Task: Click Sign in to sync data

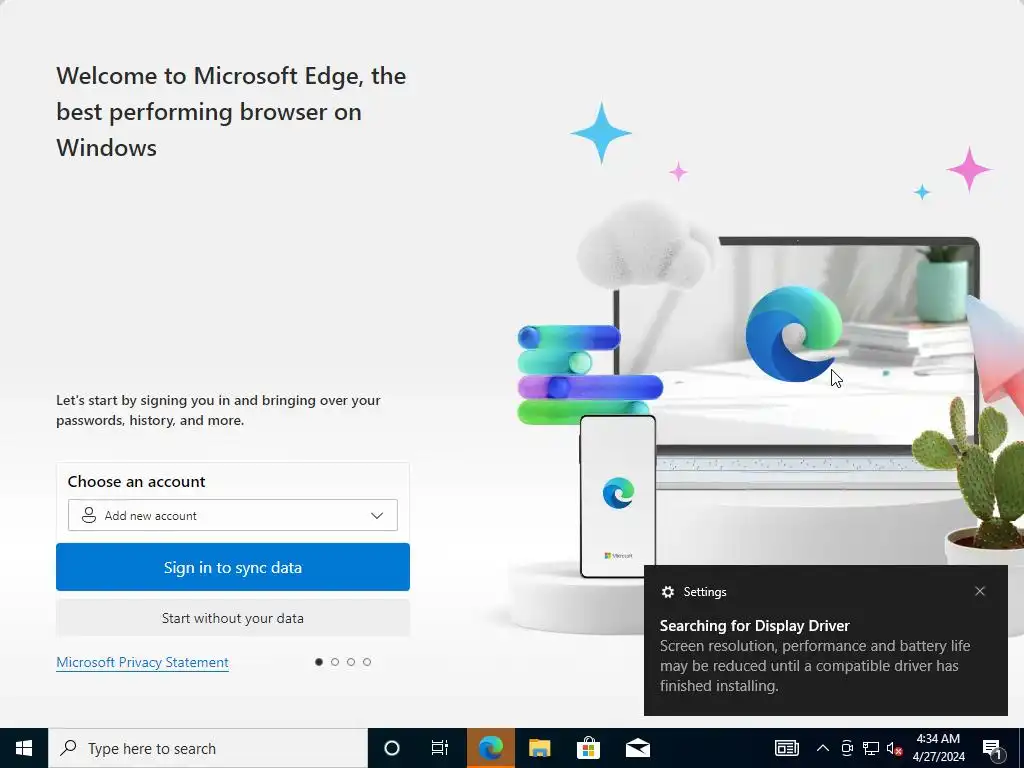Action: pos(232,567)
